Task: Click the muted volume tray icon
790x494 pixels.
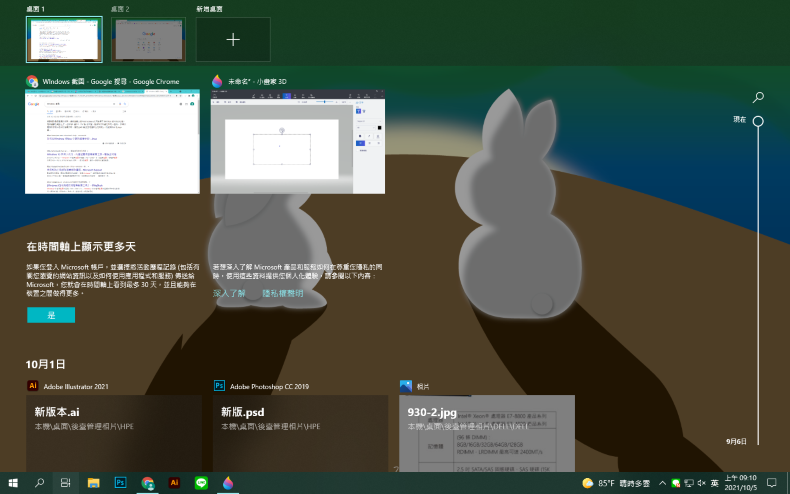Action: pos(701,483)
